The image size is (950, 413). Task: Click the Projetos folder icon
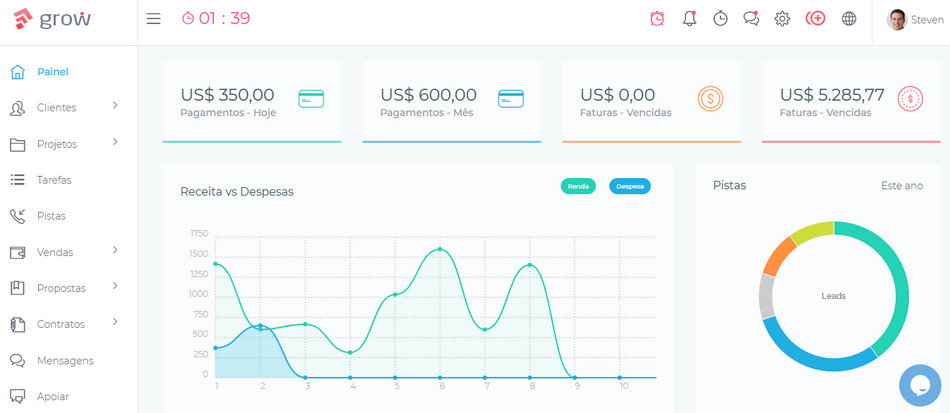[x=18, y=145]
